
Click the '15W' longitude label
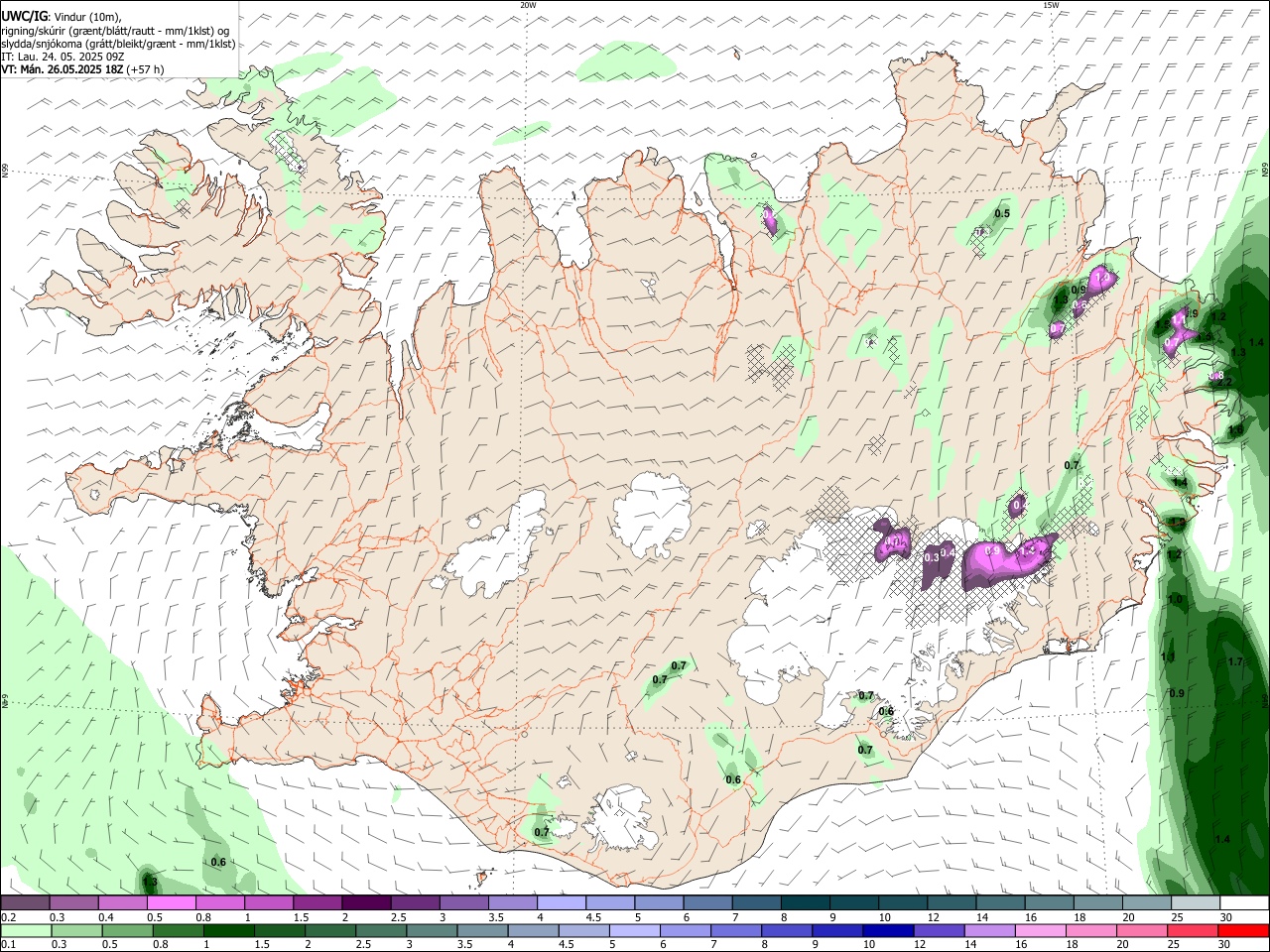click(1051, 5)
